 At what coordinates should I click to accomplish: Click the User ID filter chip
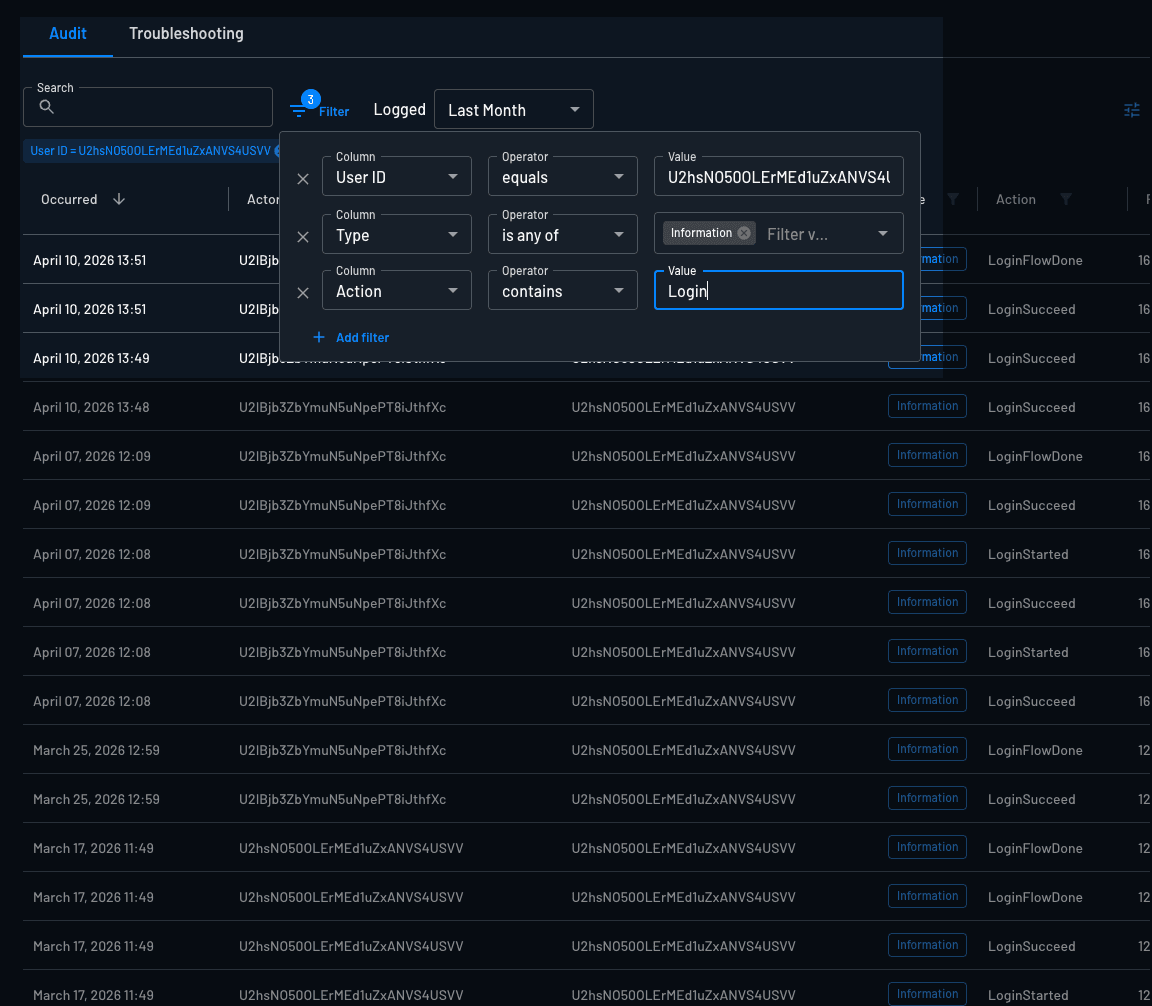point(151,151)
